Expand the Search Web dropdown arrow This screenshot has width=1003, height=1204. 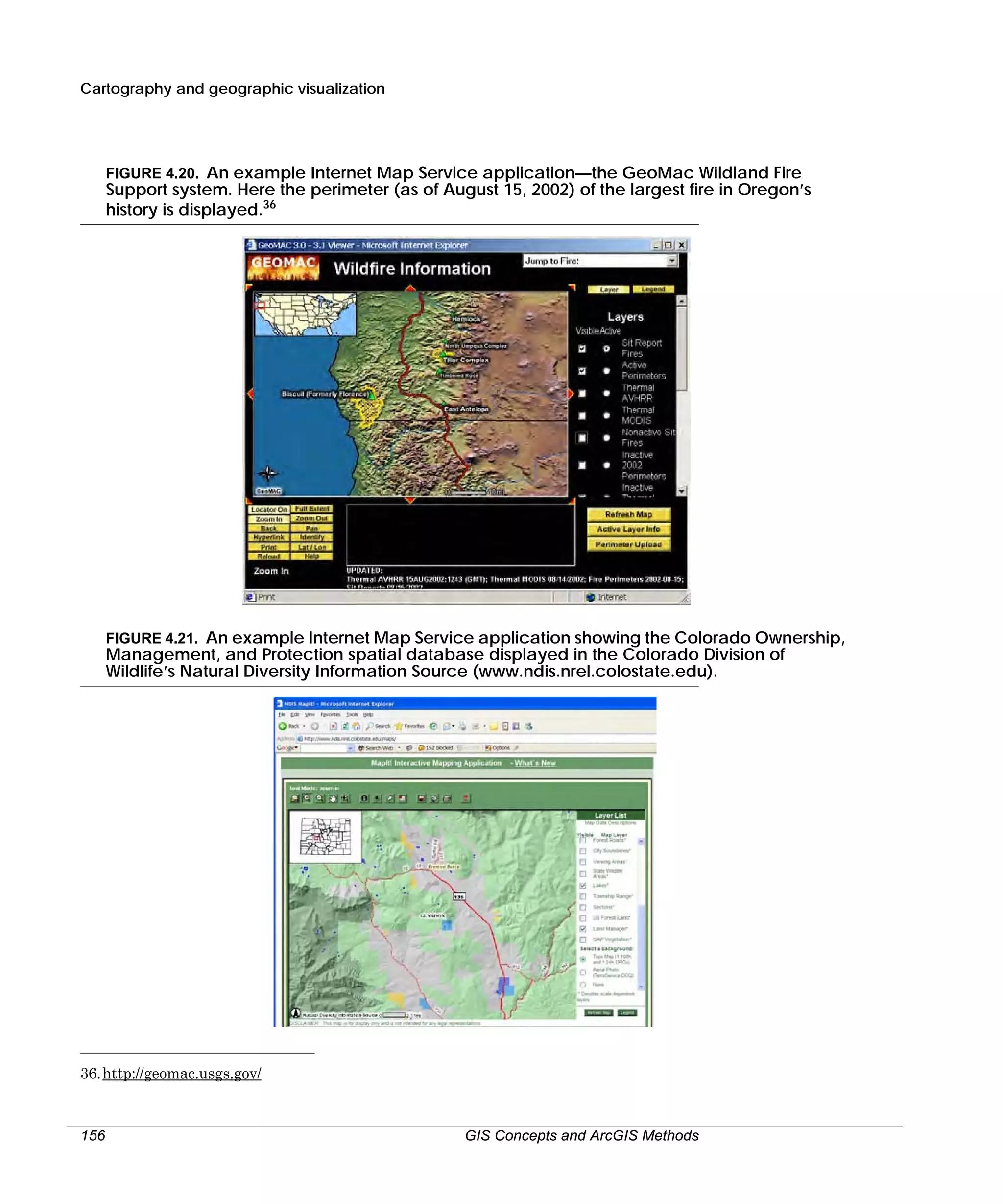[399, 748]
